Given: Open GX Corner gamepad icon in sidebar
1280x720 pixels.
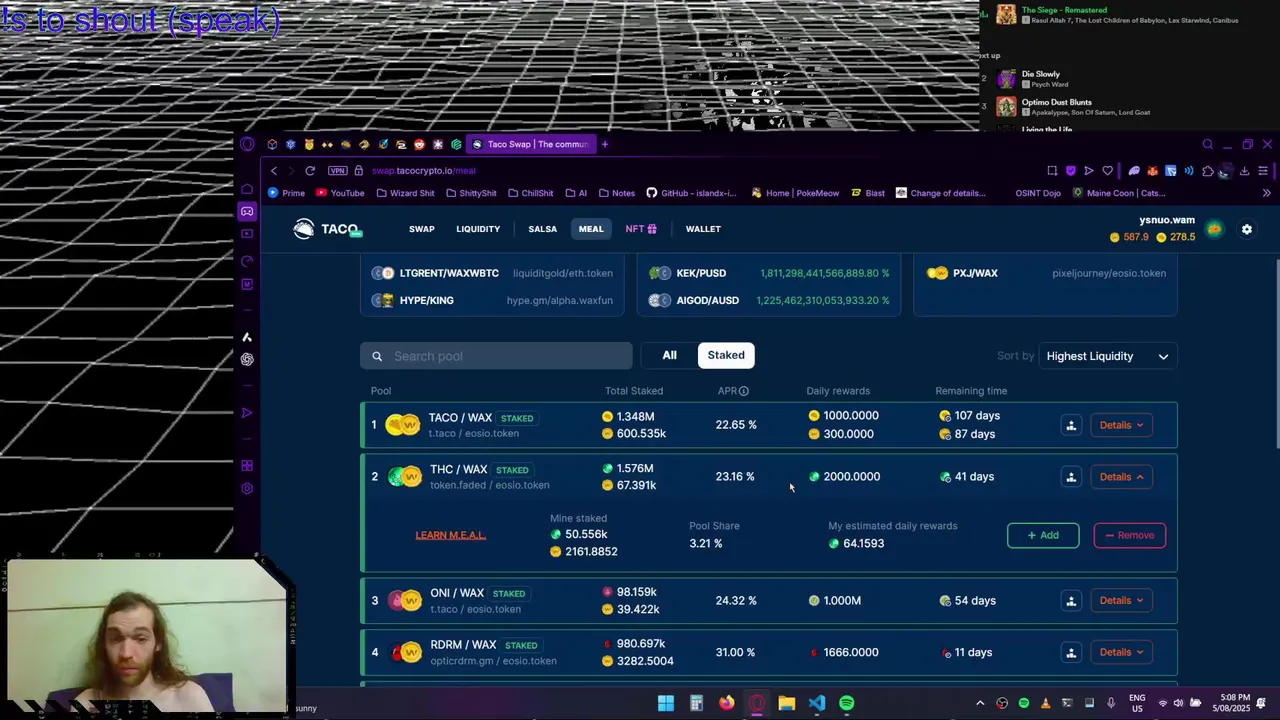Looking at the screenshot, I should (247, 211).
